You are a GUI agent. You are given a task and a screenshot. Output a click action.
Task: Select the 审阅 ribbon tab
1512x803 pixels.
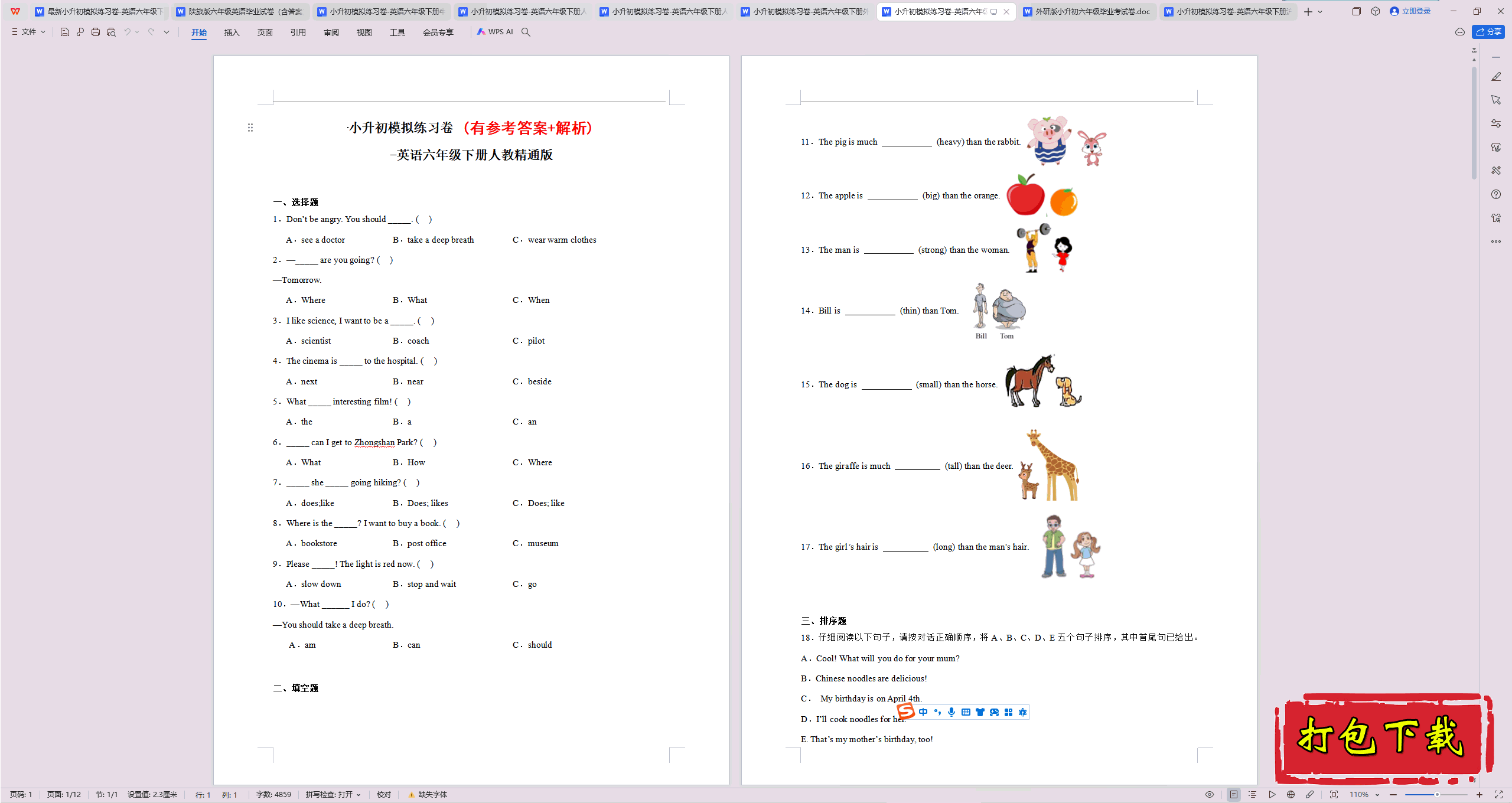331,32
